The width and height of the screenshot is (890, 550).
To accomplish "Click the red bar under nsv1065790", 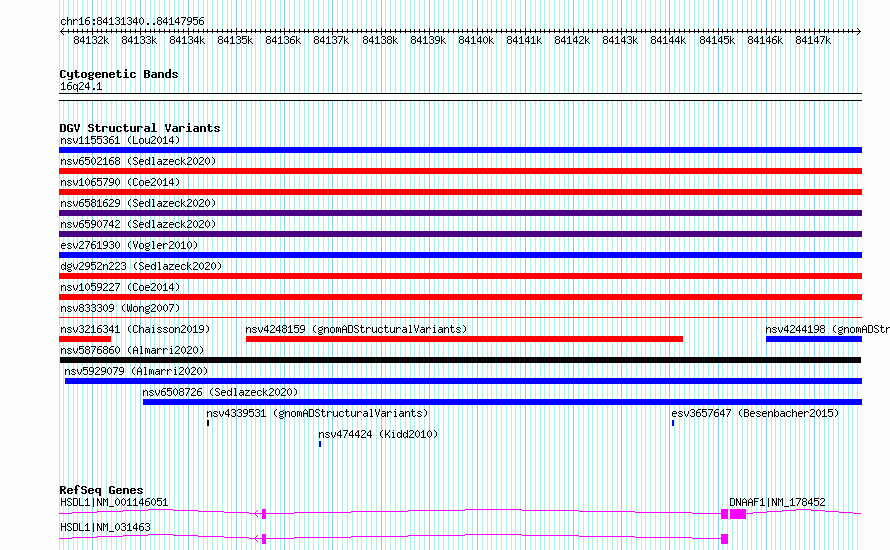I will point(460,192).
